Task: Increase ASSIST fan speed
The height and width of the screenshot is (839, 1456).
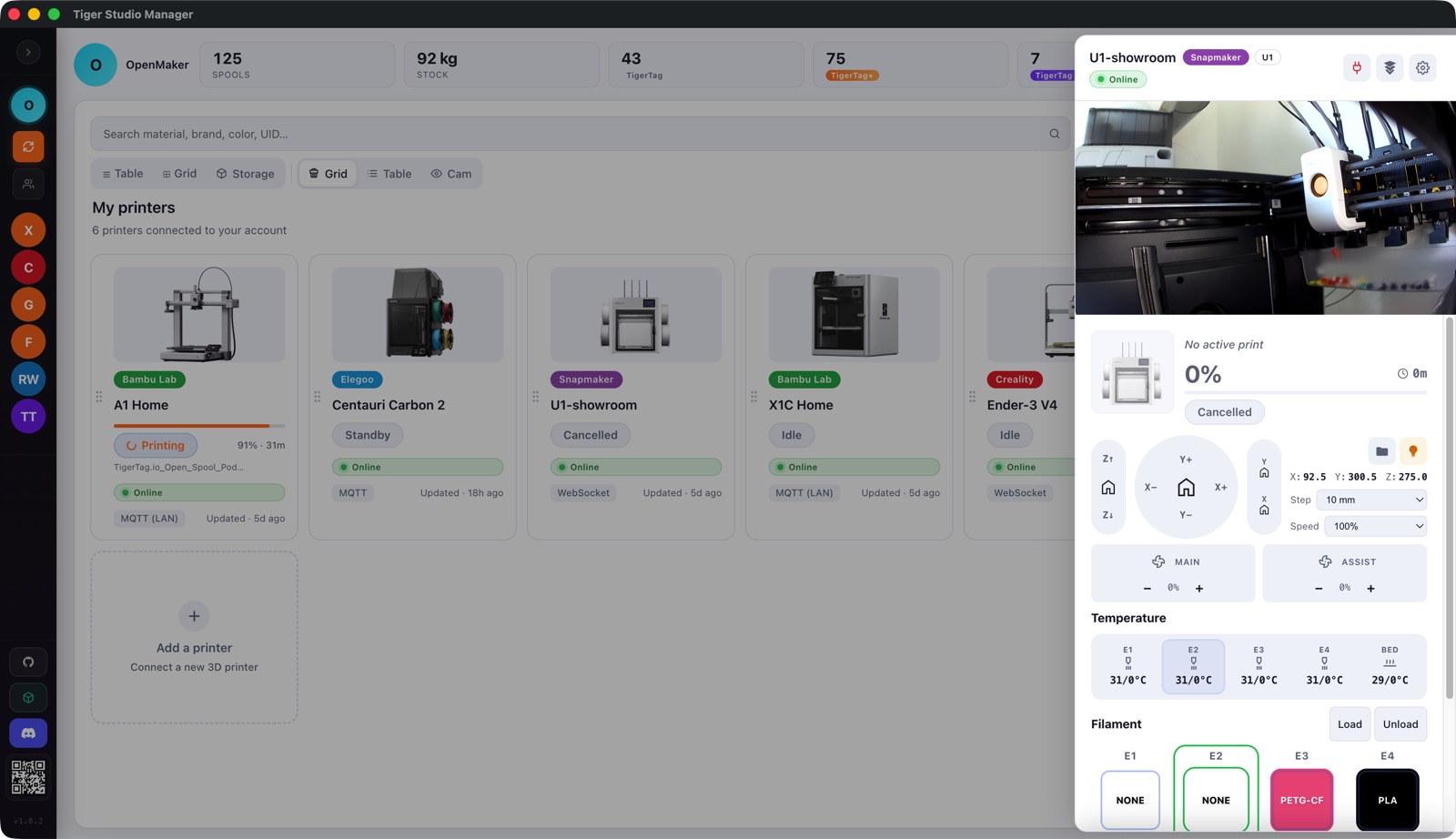Action: tap(1370, 589)
